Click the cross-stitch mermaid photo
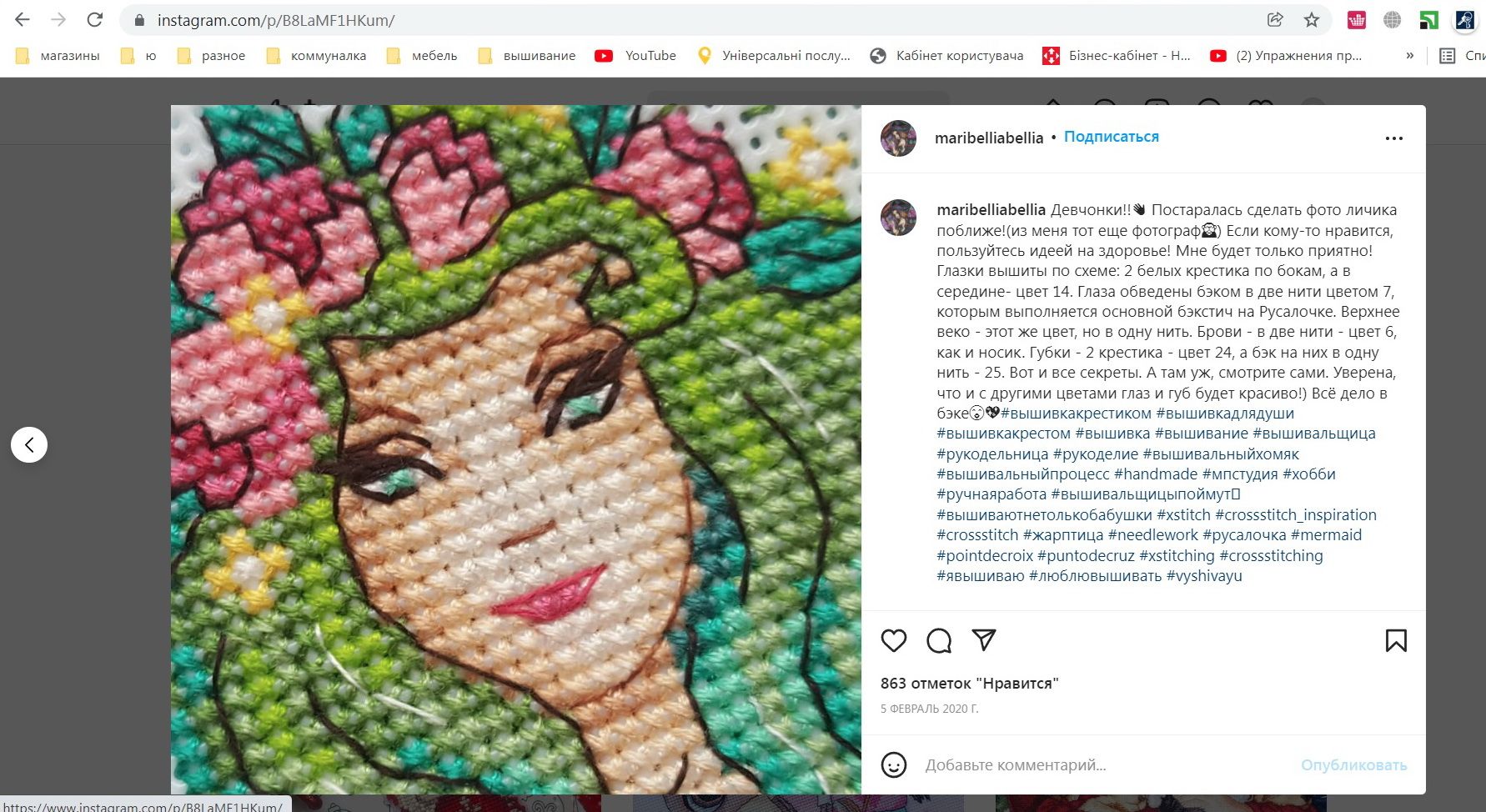This screenshot has height=812, width=1486. [x=515, y=450]
